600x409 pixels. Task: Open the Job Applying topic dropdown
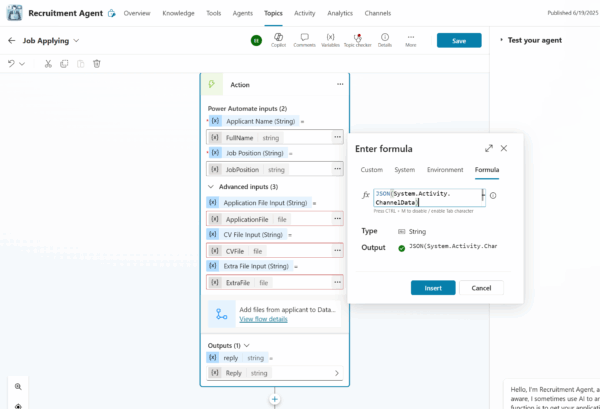76,41
